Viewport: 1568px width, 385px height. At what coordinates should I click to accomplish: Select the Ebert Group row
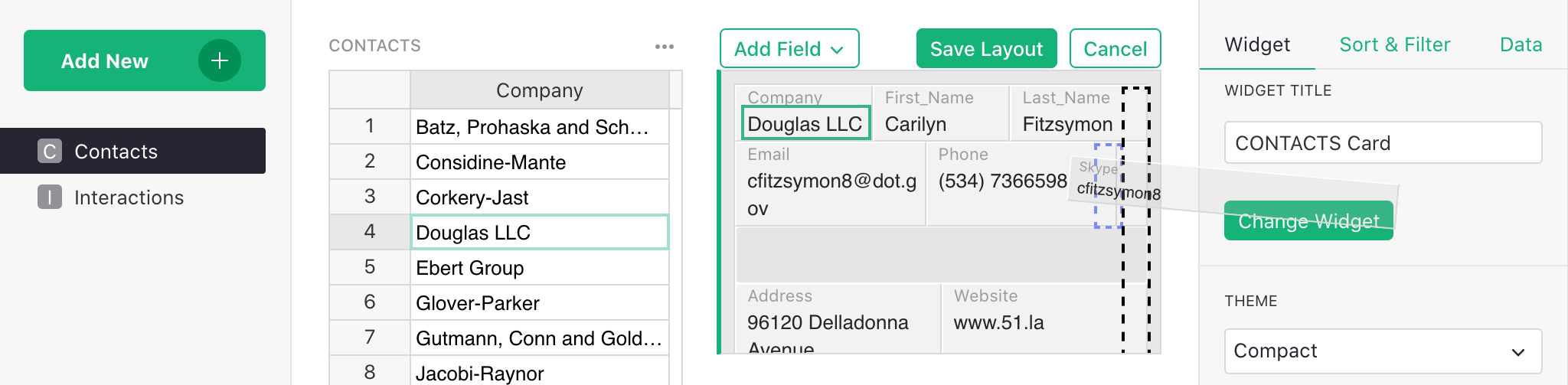point(539,268)
